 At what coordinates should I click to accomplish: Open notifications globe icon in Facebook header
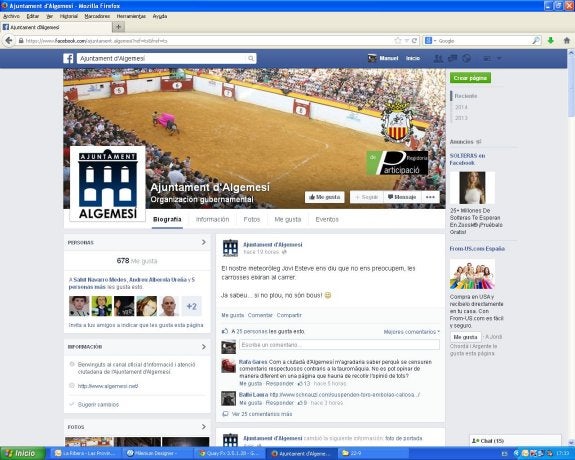click(x=466, y=58)
